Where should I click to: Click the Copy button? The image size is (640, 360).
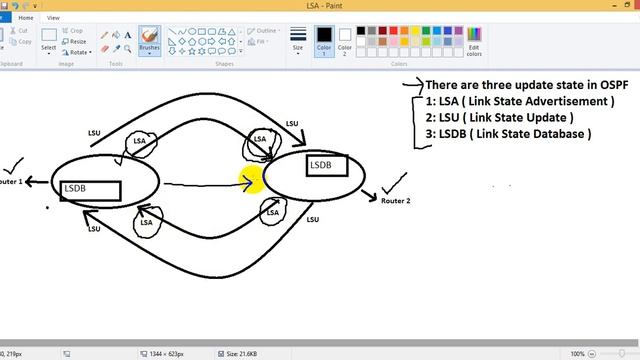coord(20,42)
